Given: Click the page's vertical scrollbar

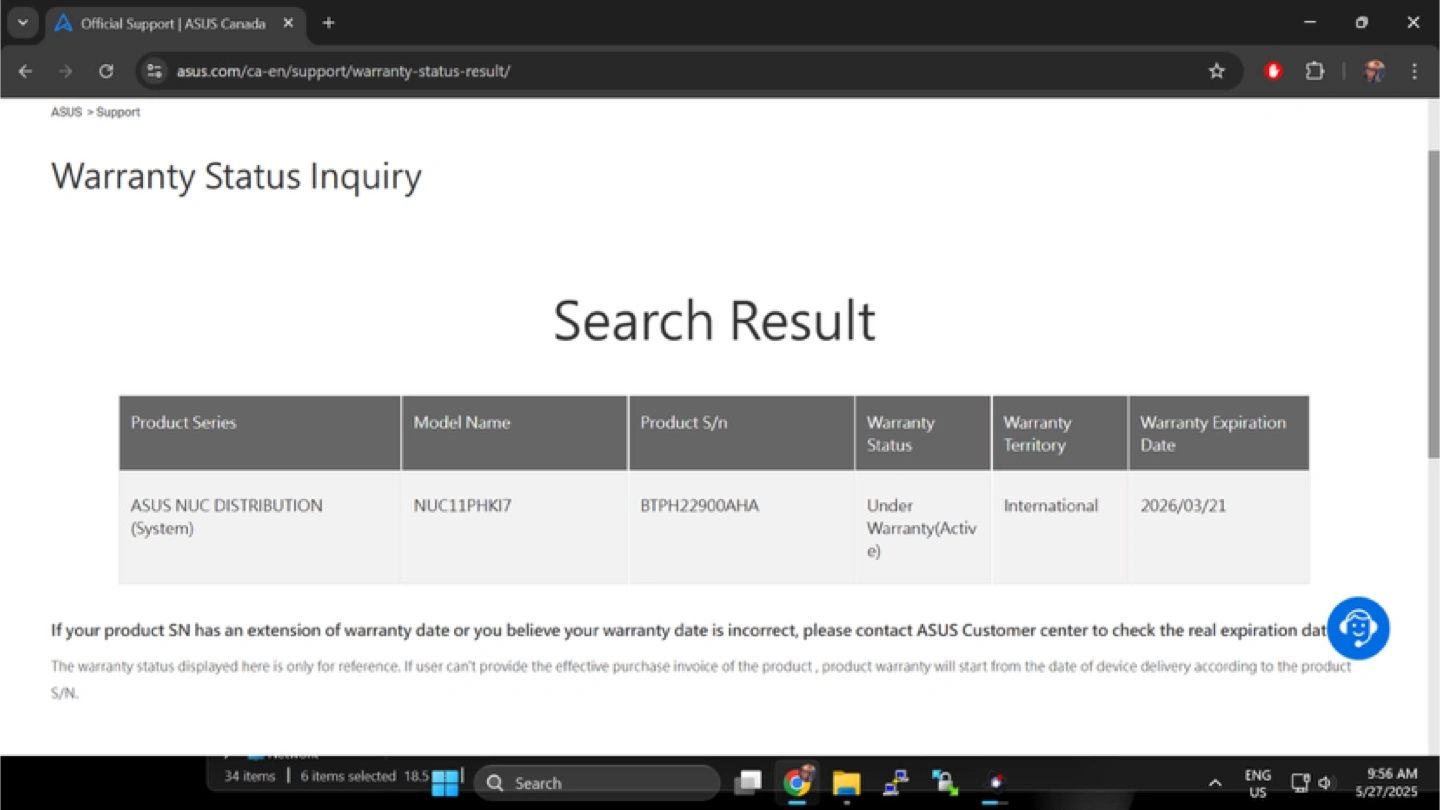Looking at the screenshot, I should [1433, 305].
